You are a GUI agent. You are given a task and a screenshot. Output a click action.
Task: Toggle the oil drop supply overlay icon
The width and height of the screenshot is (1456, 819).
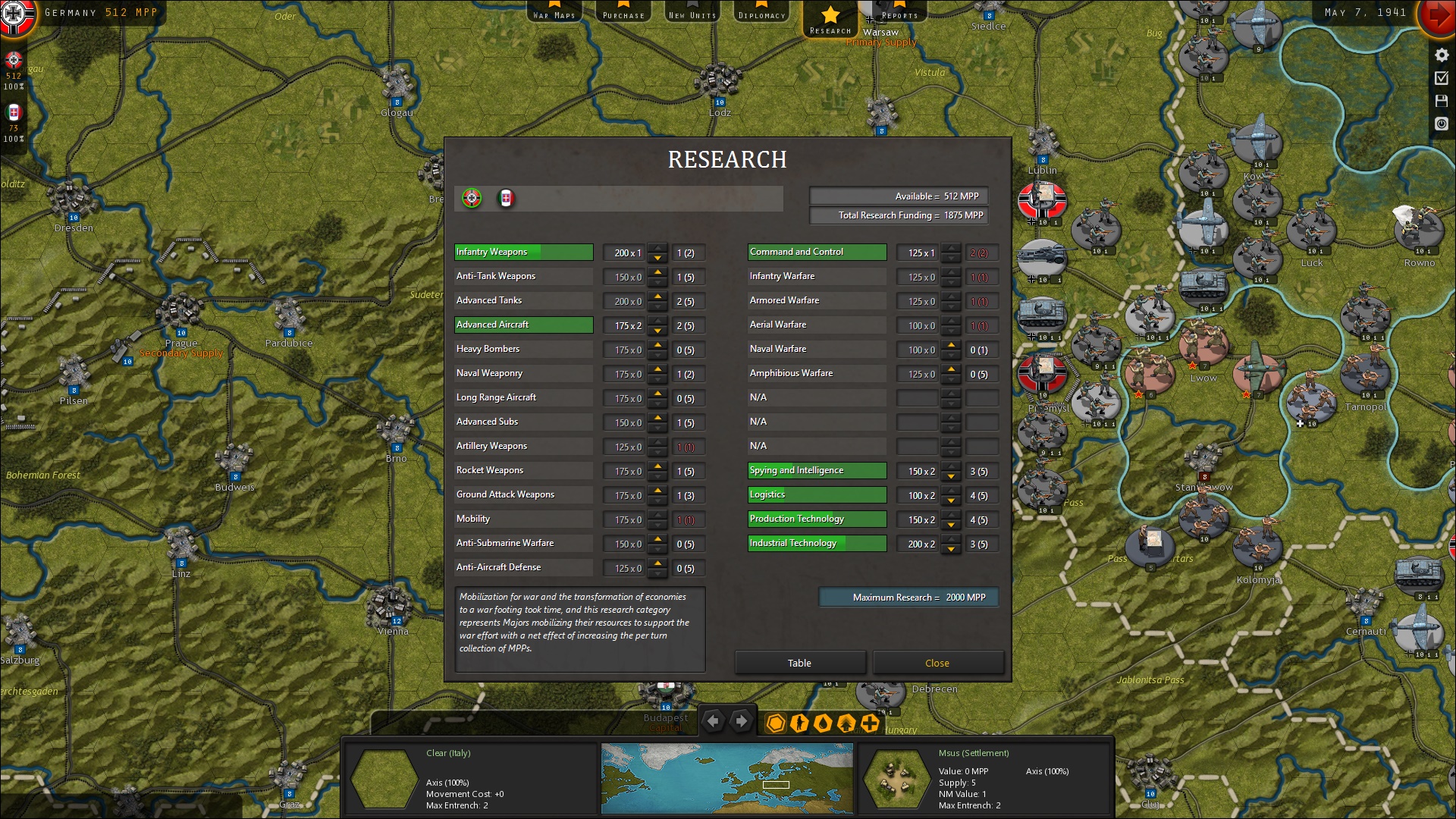pyautogui.click(x=823, y=723)
